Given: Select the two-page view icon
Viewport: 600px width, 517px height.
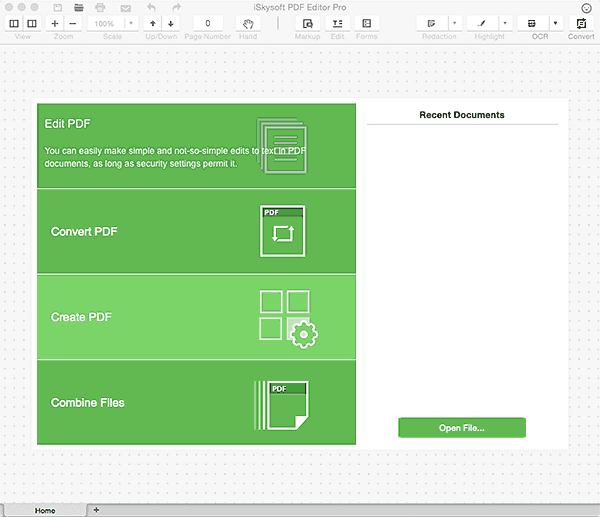Looking at the screenshot, I should click(32, 24).
